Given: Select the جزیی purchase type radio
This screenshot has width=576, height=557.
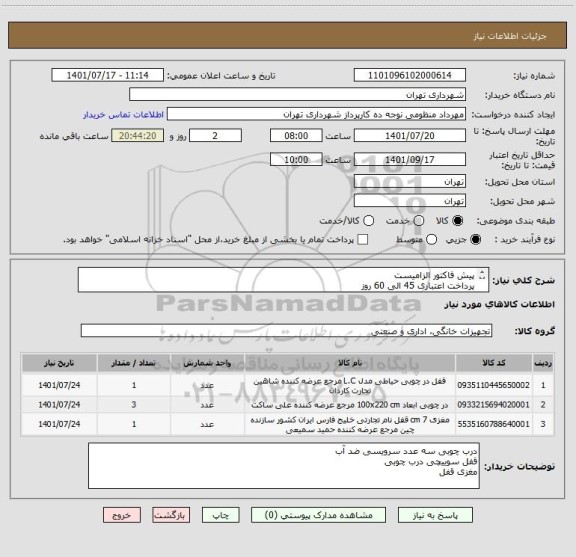Looking at the screenshot, I should point(475,240).
